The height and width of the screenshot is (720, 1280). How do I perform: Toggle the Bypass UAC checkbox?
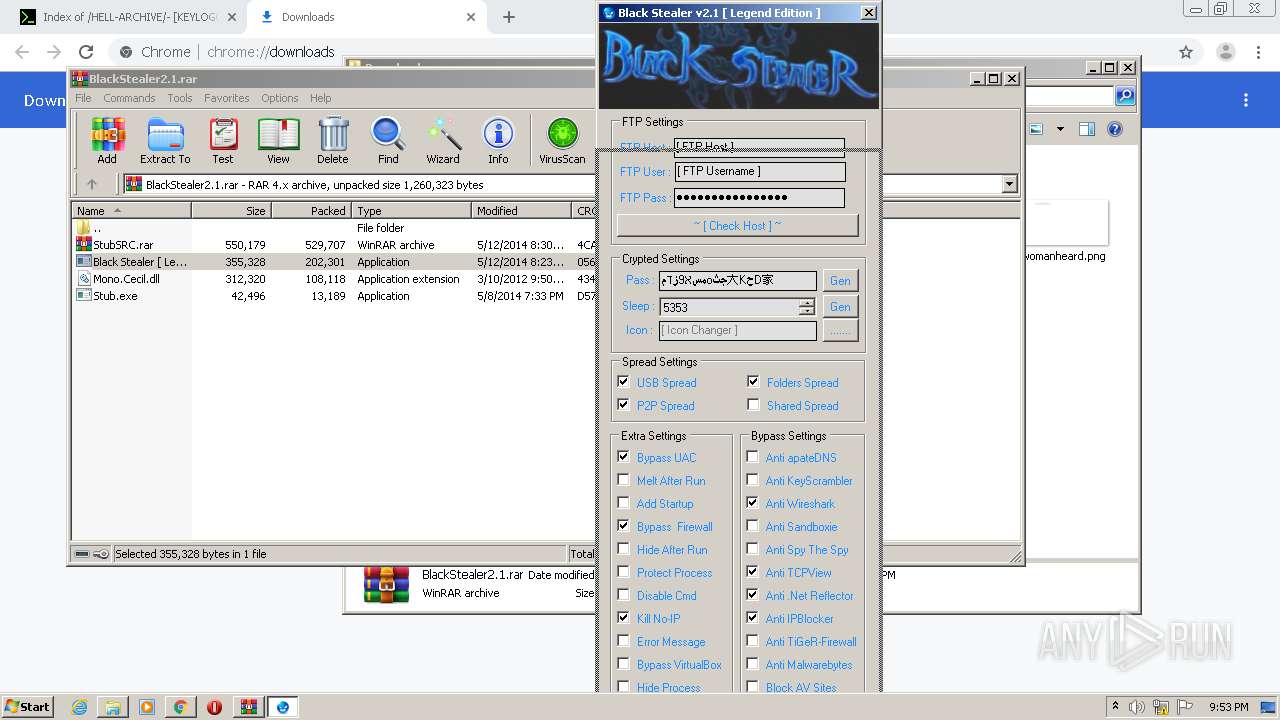[x=623, y=457]
